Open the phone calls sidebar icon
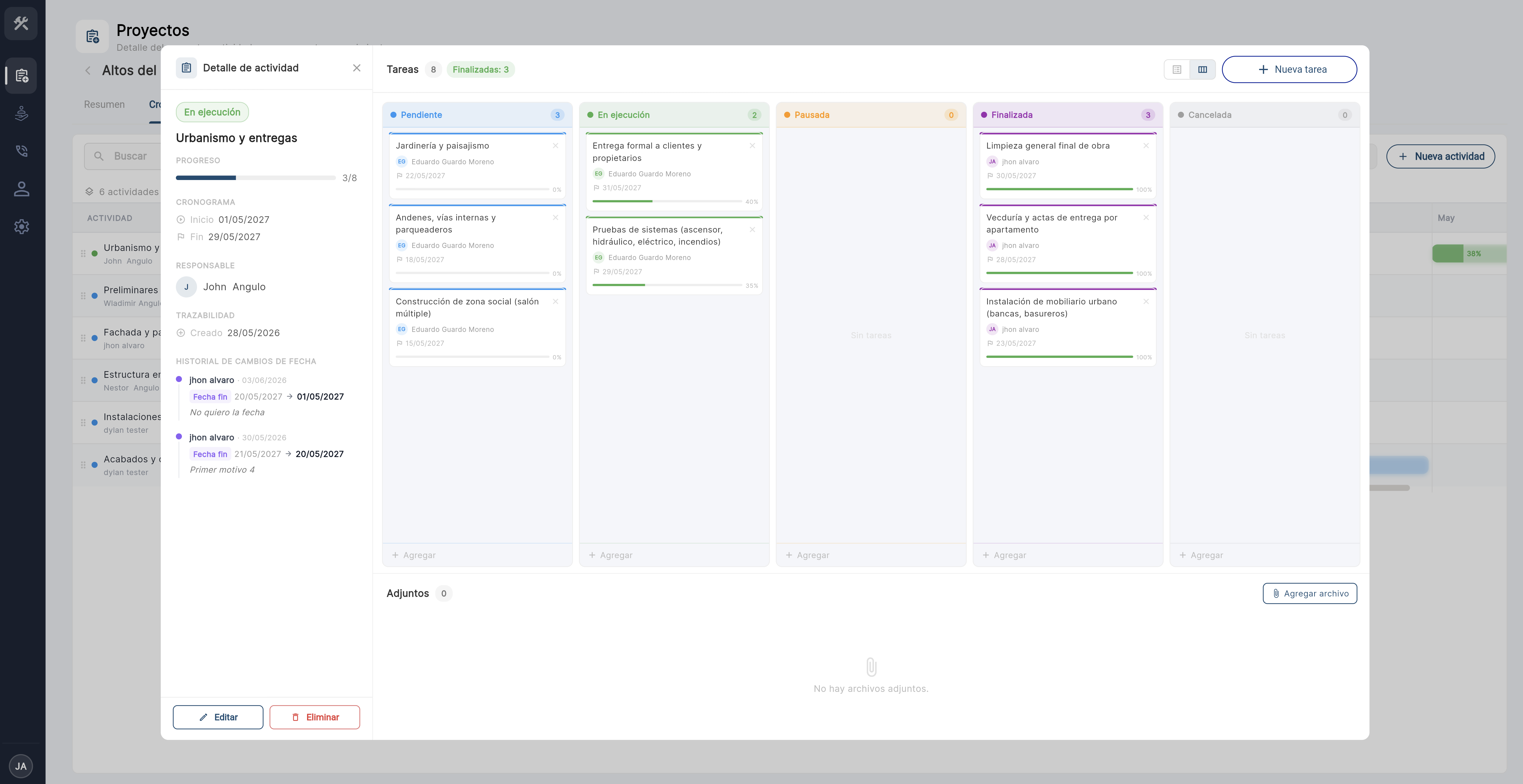 (21, 151)
